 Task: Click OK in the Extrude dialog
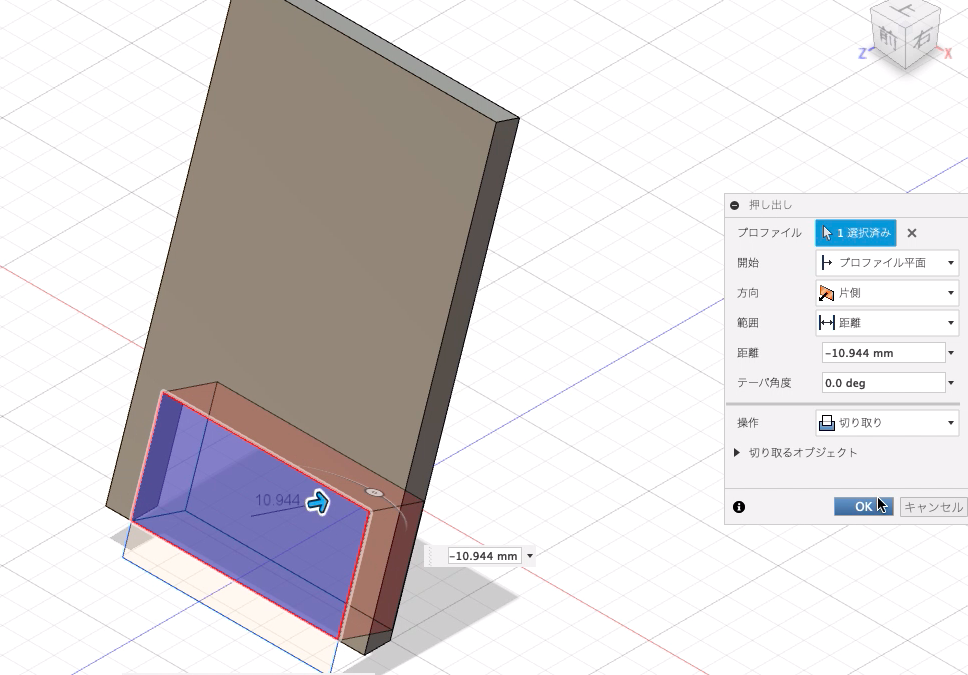pyautogui.click(x=863, y=506)
